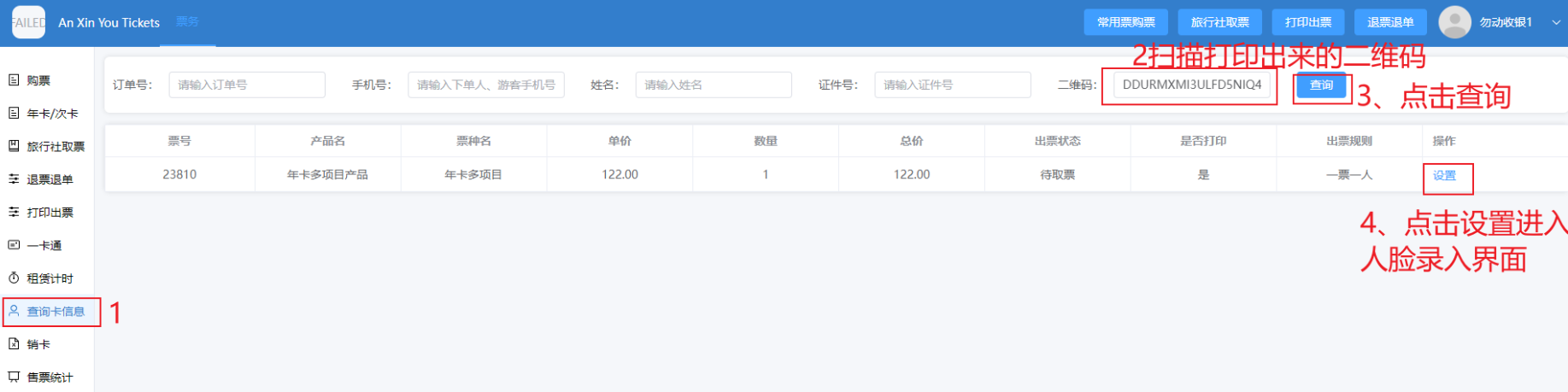Viewport: 1568px width, 392px height.
Task: Click the 旅行社取票 header button
Action: point(1219,22)
